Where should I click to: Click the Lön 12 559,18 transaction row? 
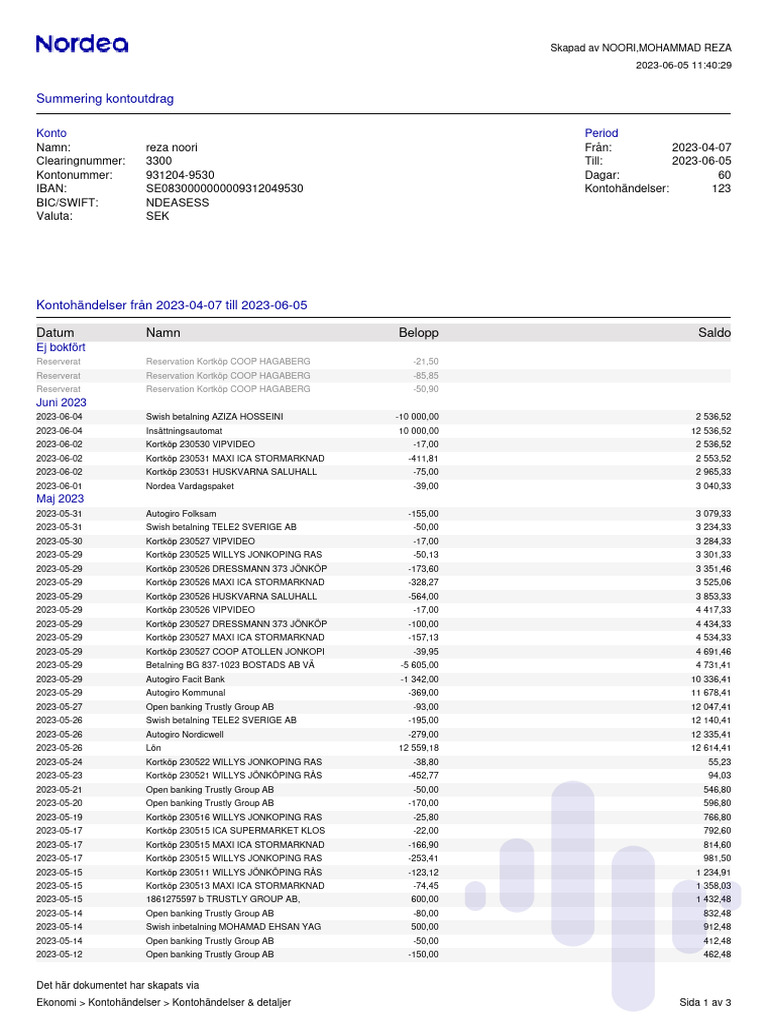point(383,748)
